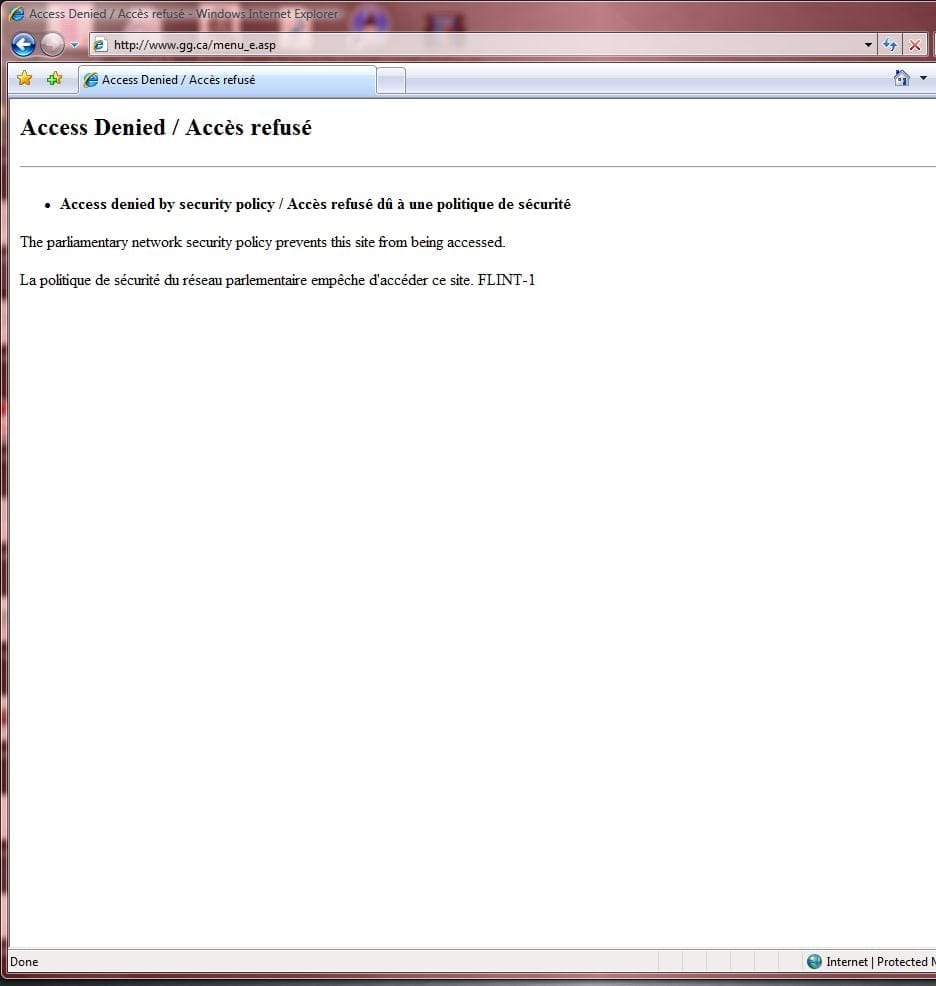Viewport: 936px width, 986px height.
Task: Refresh the page with the Refresh icon
Action: coord(889,45)
